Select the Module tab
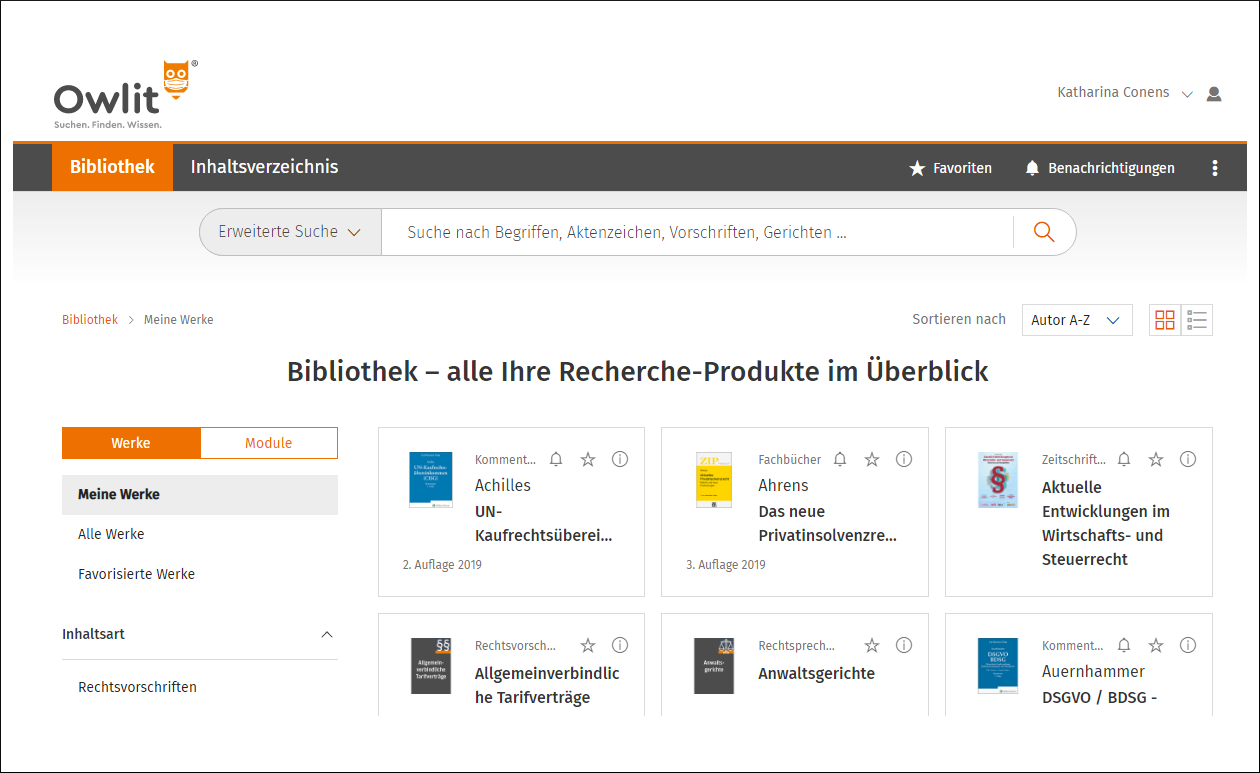The image size is (1260, 773). (269, 443)
